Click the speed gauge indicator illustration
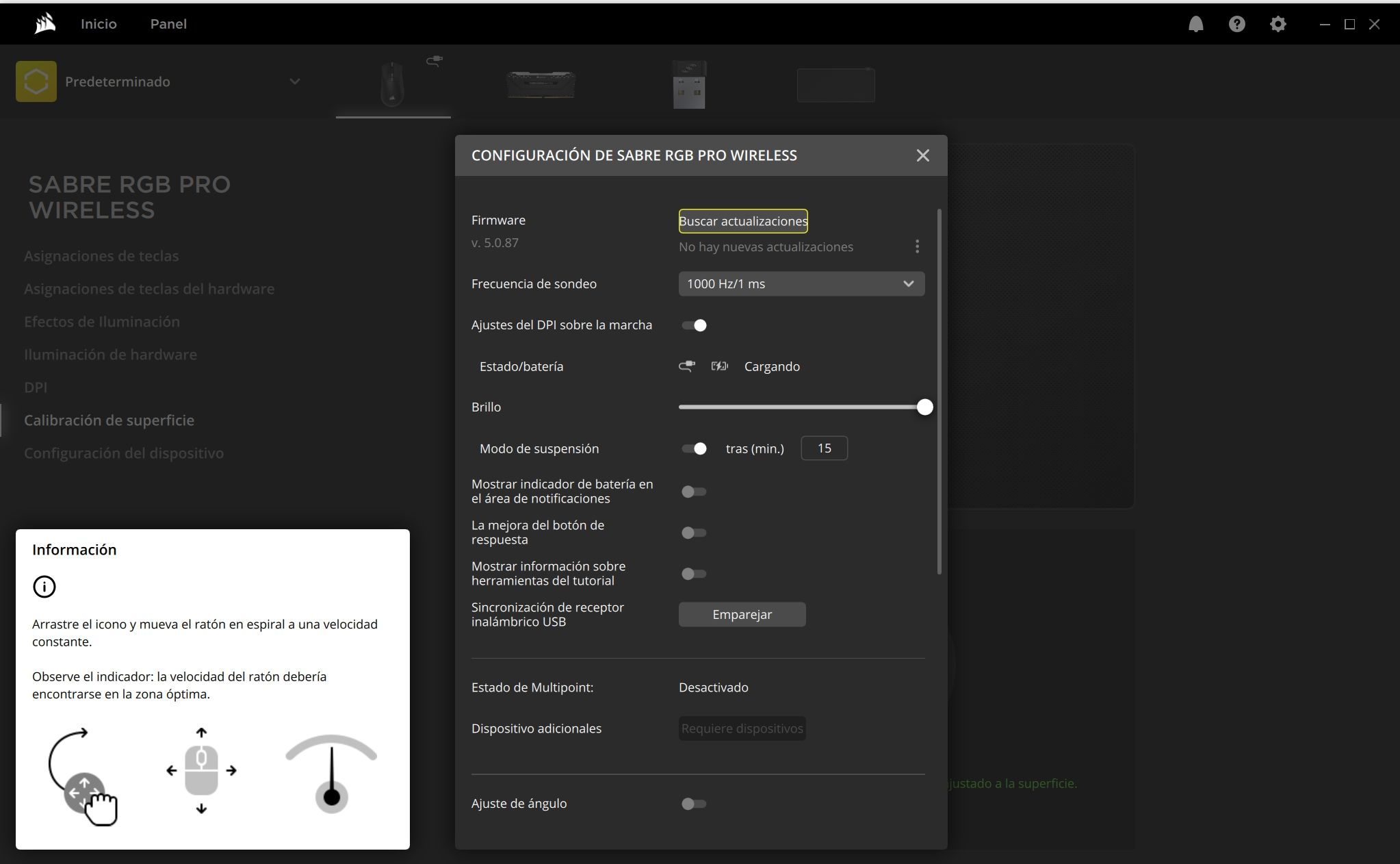The image size is (1400, 864). [331, 774]
